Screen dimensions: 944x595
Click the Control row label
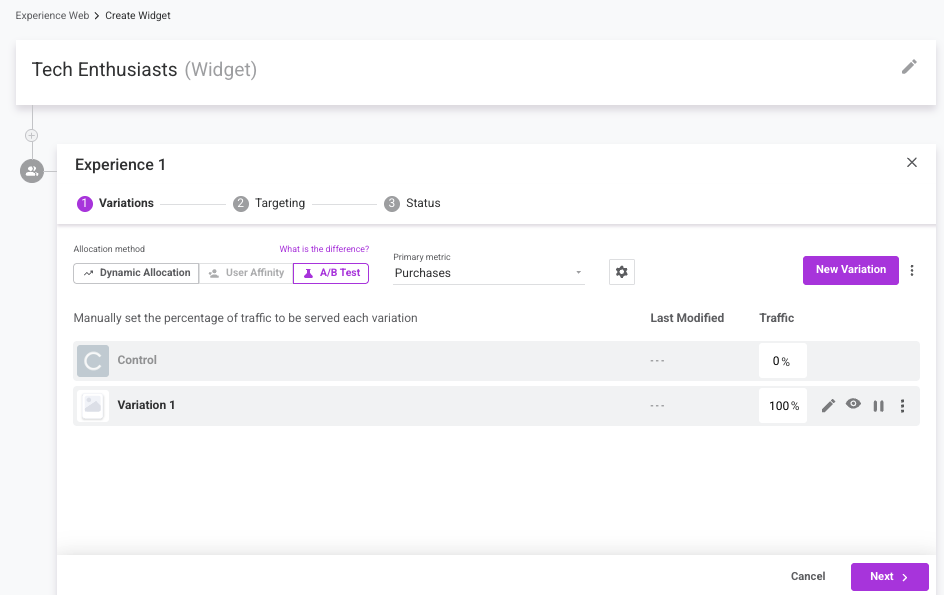coord(137,360)
